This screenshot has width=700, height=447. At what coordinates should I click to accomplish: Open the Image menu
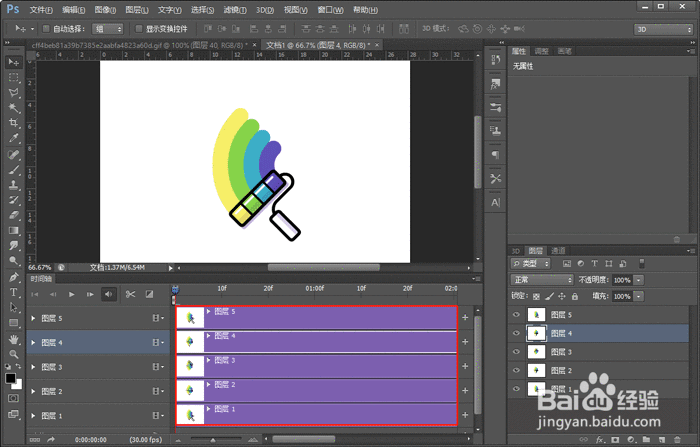click(x=105, y=10)
